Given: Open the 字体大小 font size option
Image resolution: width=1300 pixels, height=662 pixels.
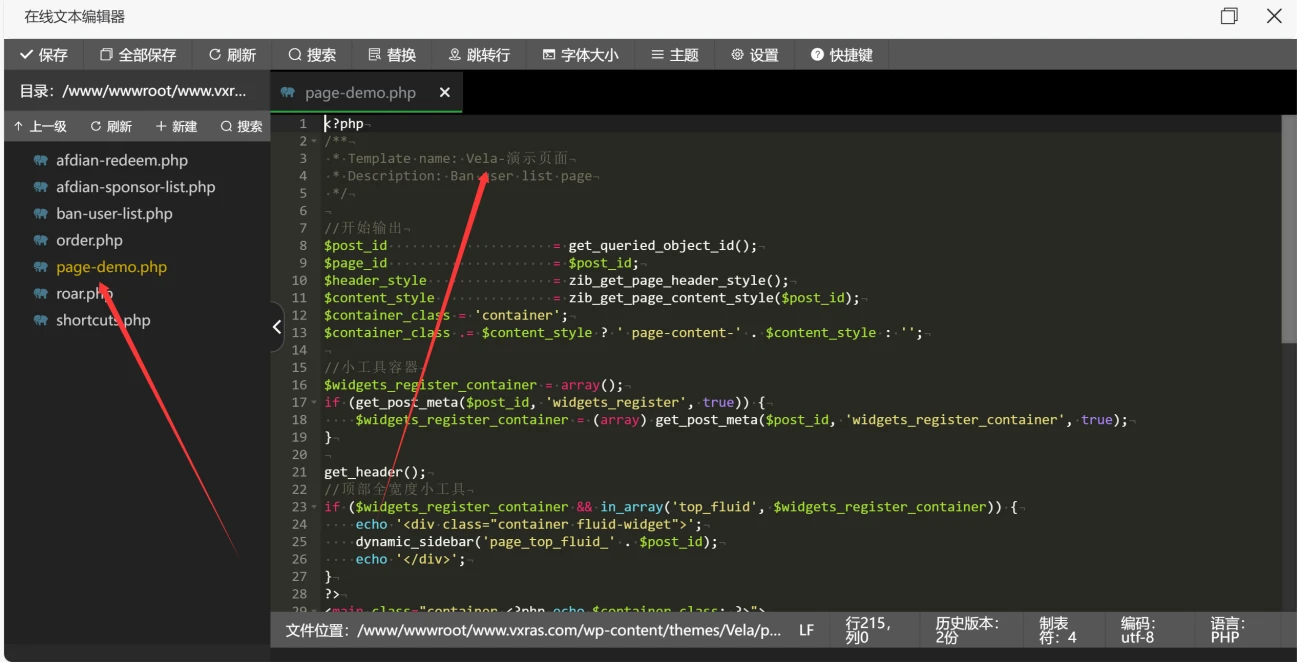Looking at the screenshot, I should tap(580, 55).
